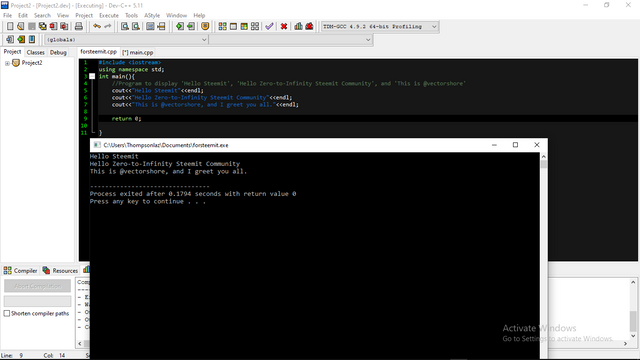Open the Execute menu

click(109, 16)
